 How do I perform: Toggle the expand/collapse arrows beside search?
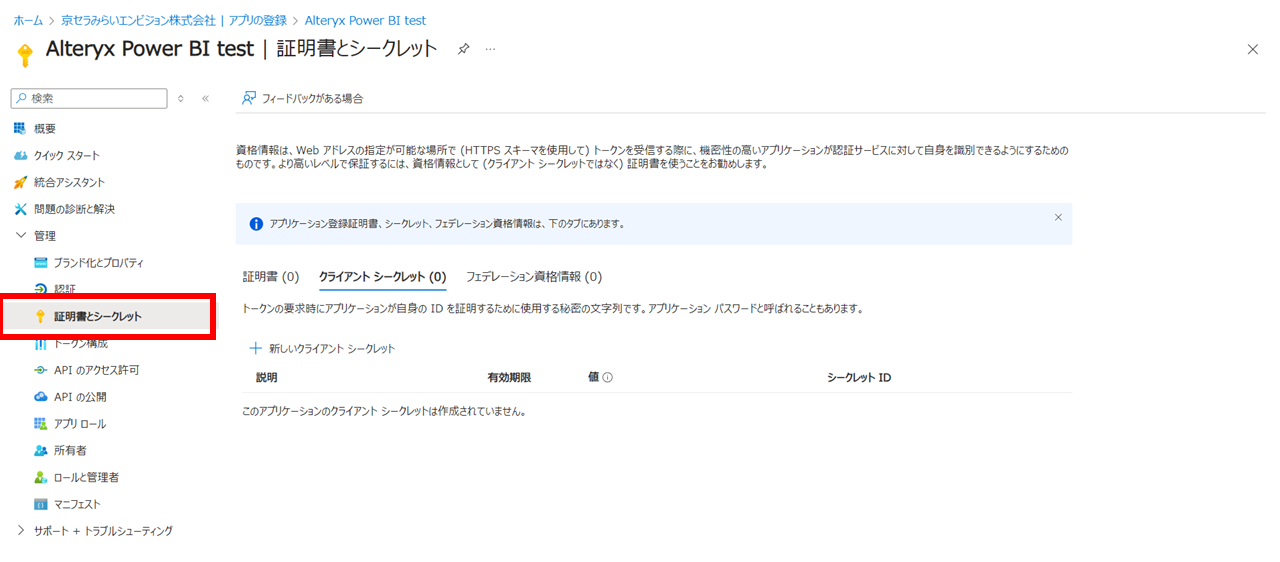(181, 98)
